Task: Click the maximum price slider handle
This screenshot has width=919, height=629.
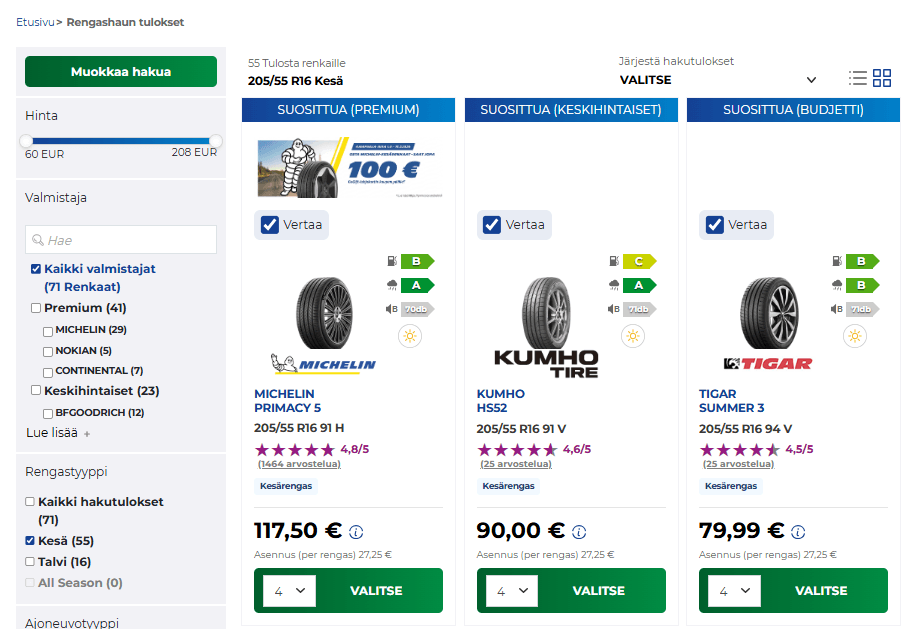Action: click(x=216, y=141)
